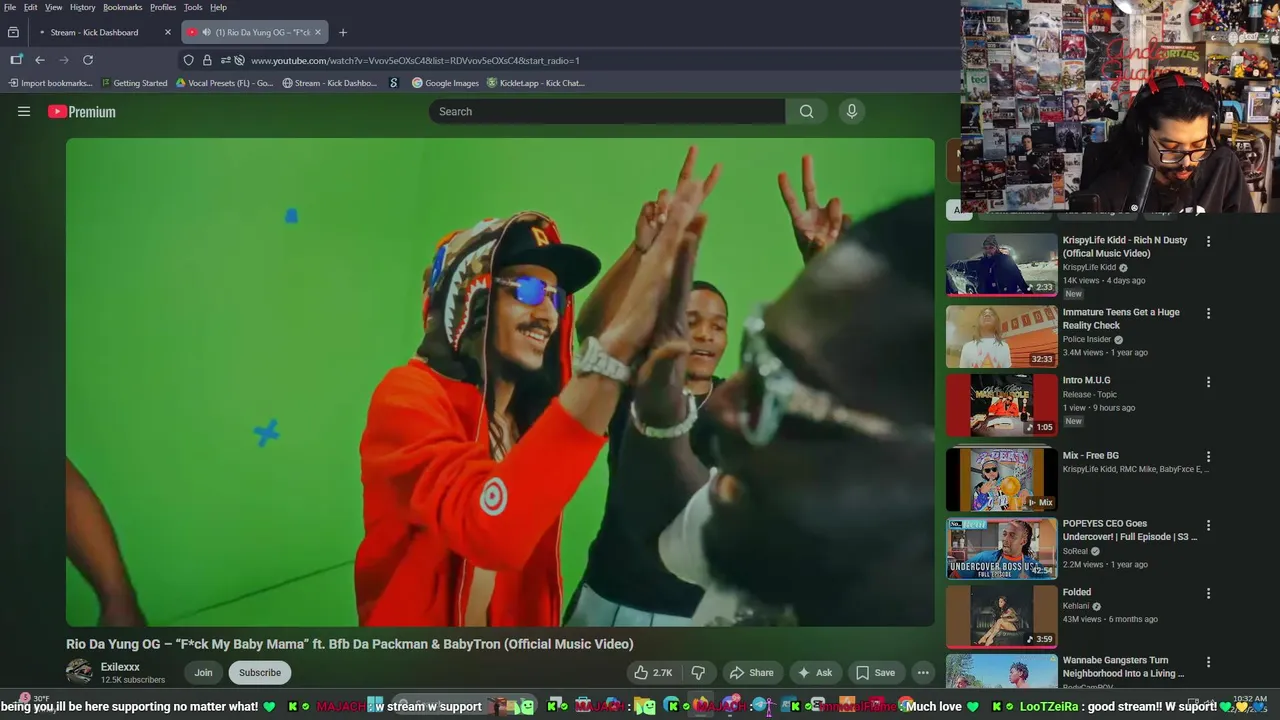The width and height of the screenshot is (1280, 720).
Task: Open Import bookmarks bookmark
Action: click(x=49, y=83)
